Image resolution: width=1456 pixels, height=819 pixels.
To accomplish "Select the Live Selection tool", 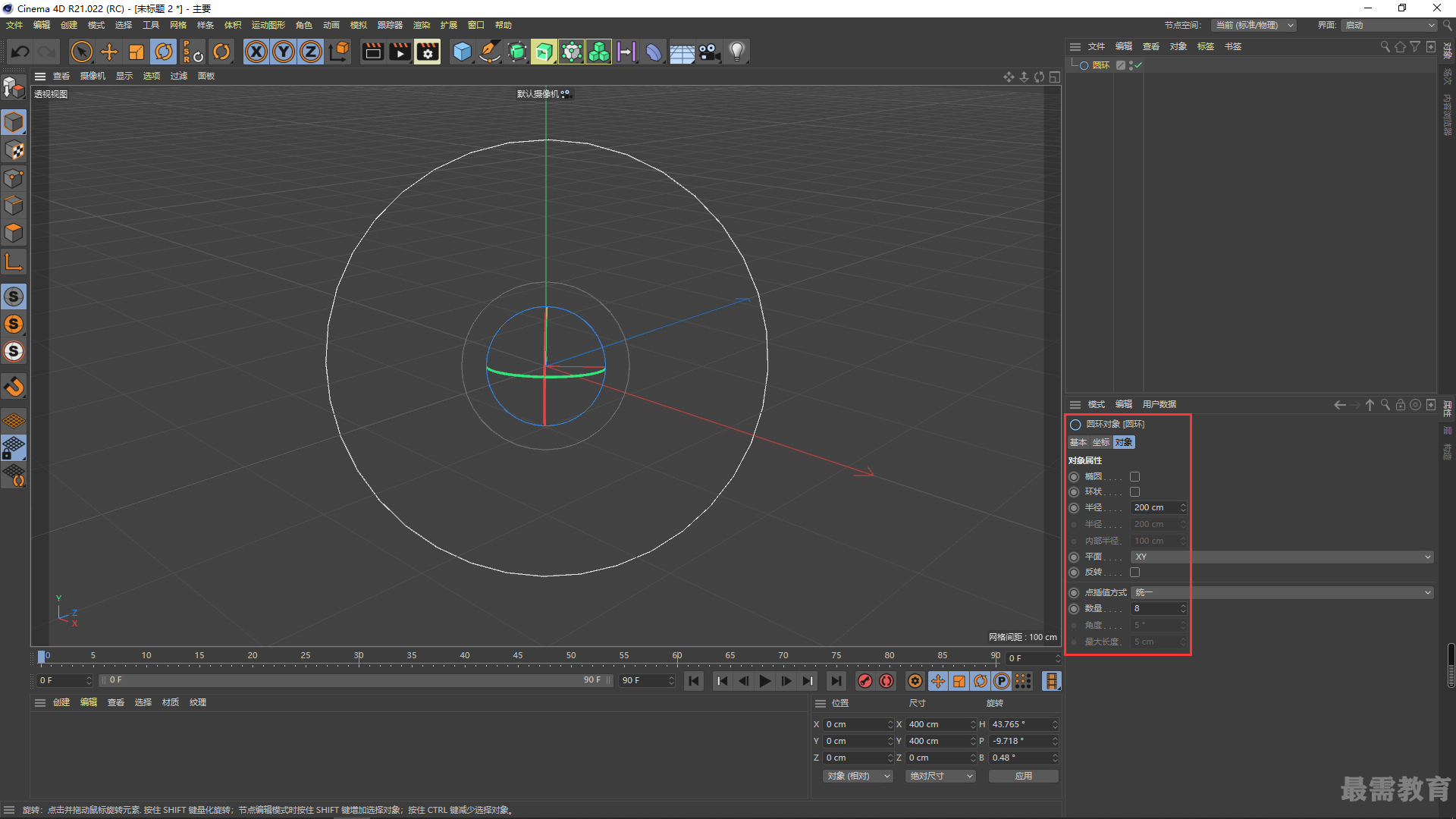I will coord(81,52).
